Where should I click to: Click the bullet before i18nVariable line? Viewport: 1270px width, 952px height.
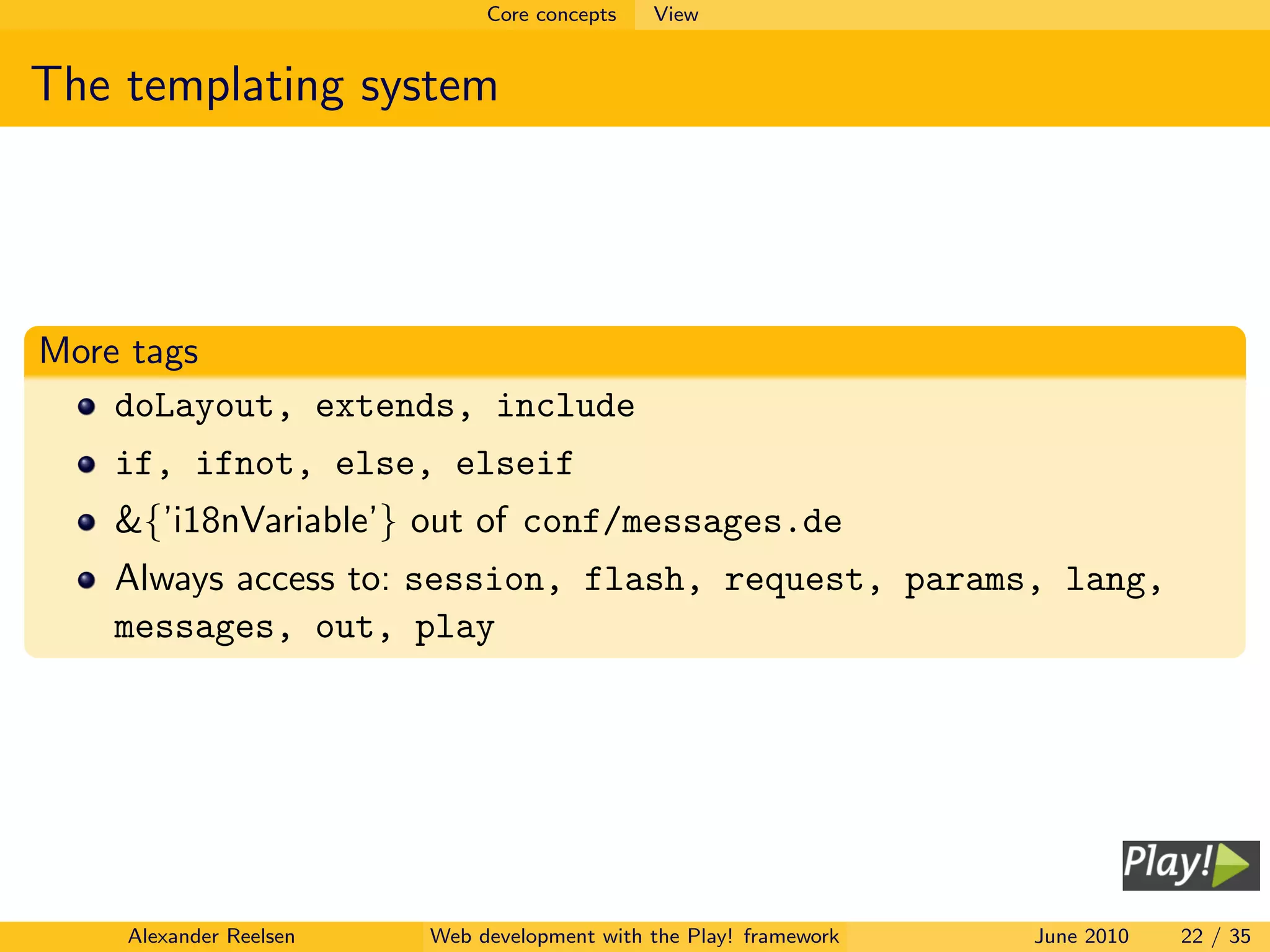tap(86, 522)
